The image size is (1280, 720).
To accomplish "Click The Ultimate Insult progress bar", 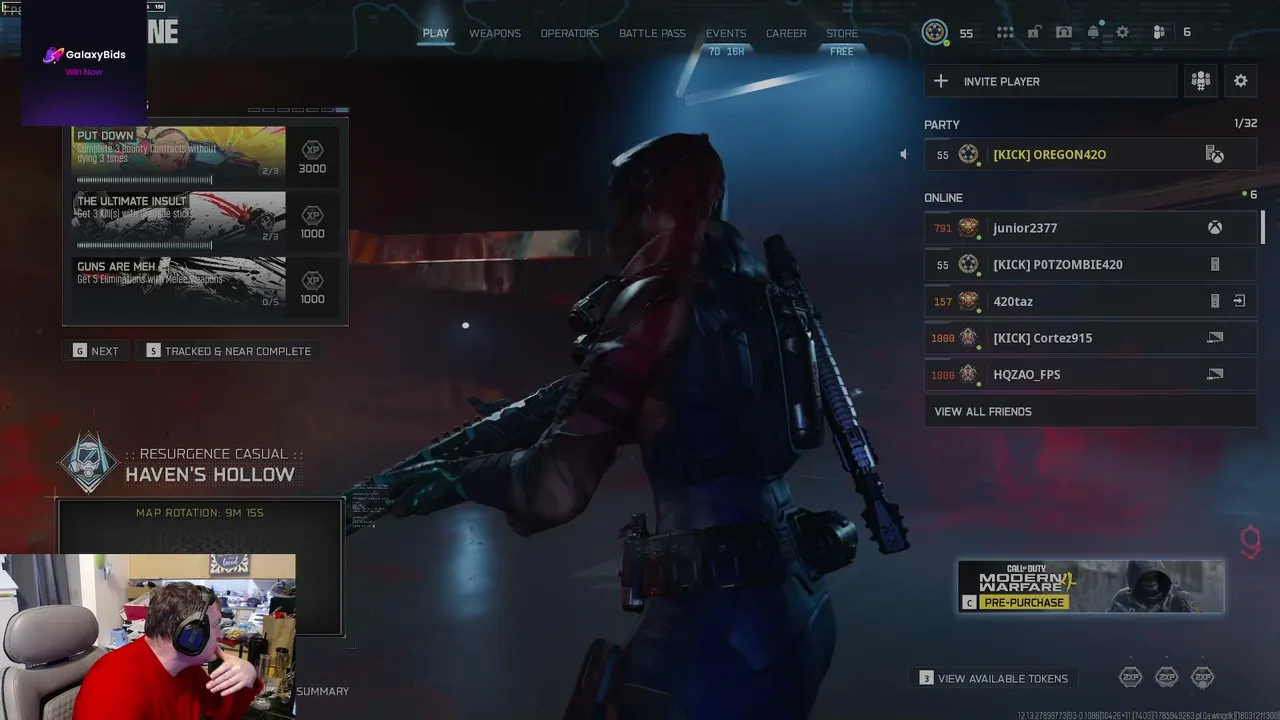I will pyautogui.click(x=144, y=245).
